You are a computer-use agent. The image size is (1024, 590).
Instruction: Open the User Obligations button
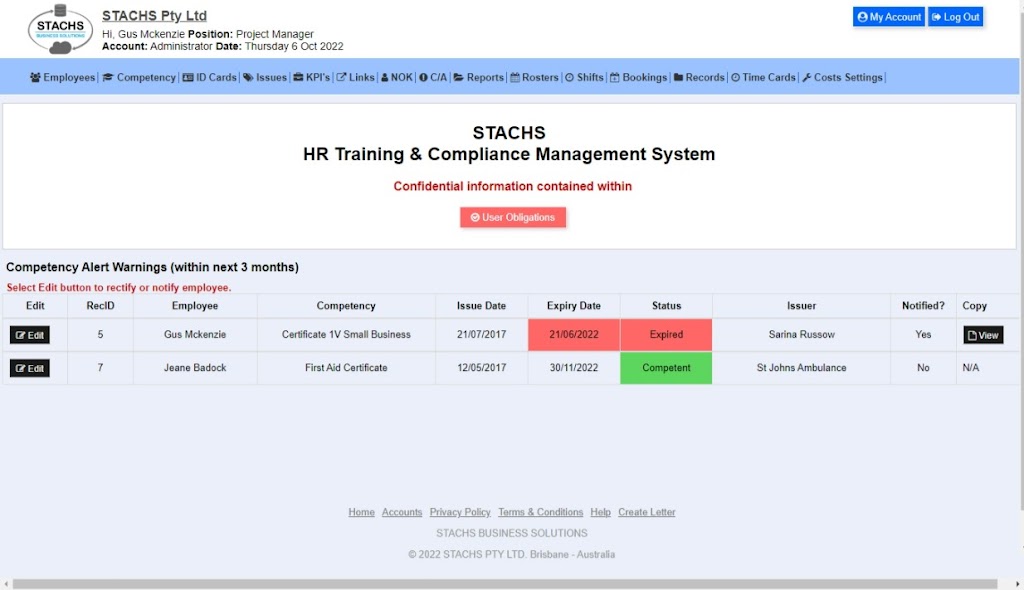pyautogui.click(x=513, y=218)
